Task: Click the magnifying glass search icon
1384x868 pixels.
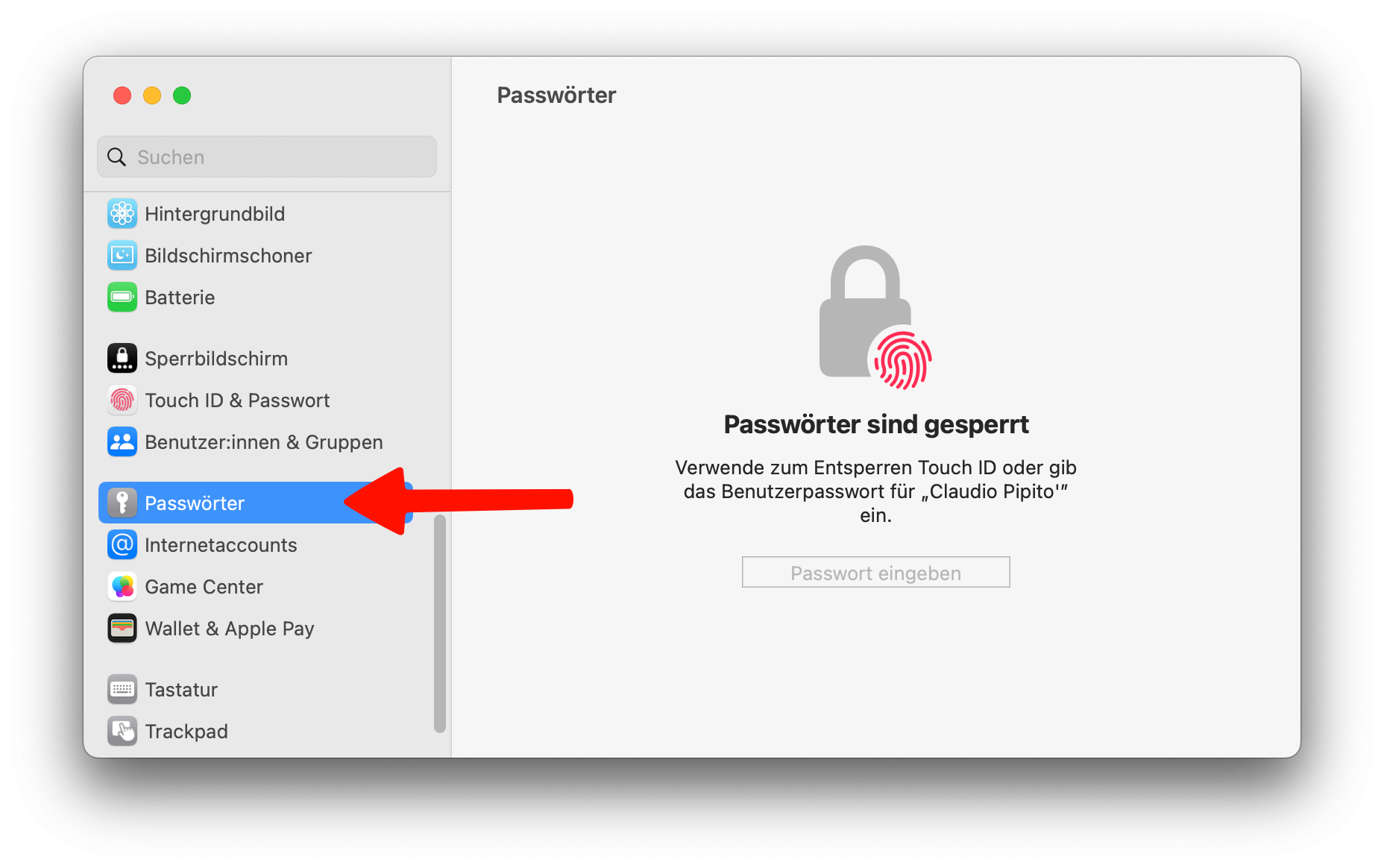Action: (x=116, y=157)
